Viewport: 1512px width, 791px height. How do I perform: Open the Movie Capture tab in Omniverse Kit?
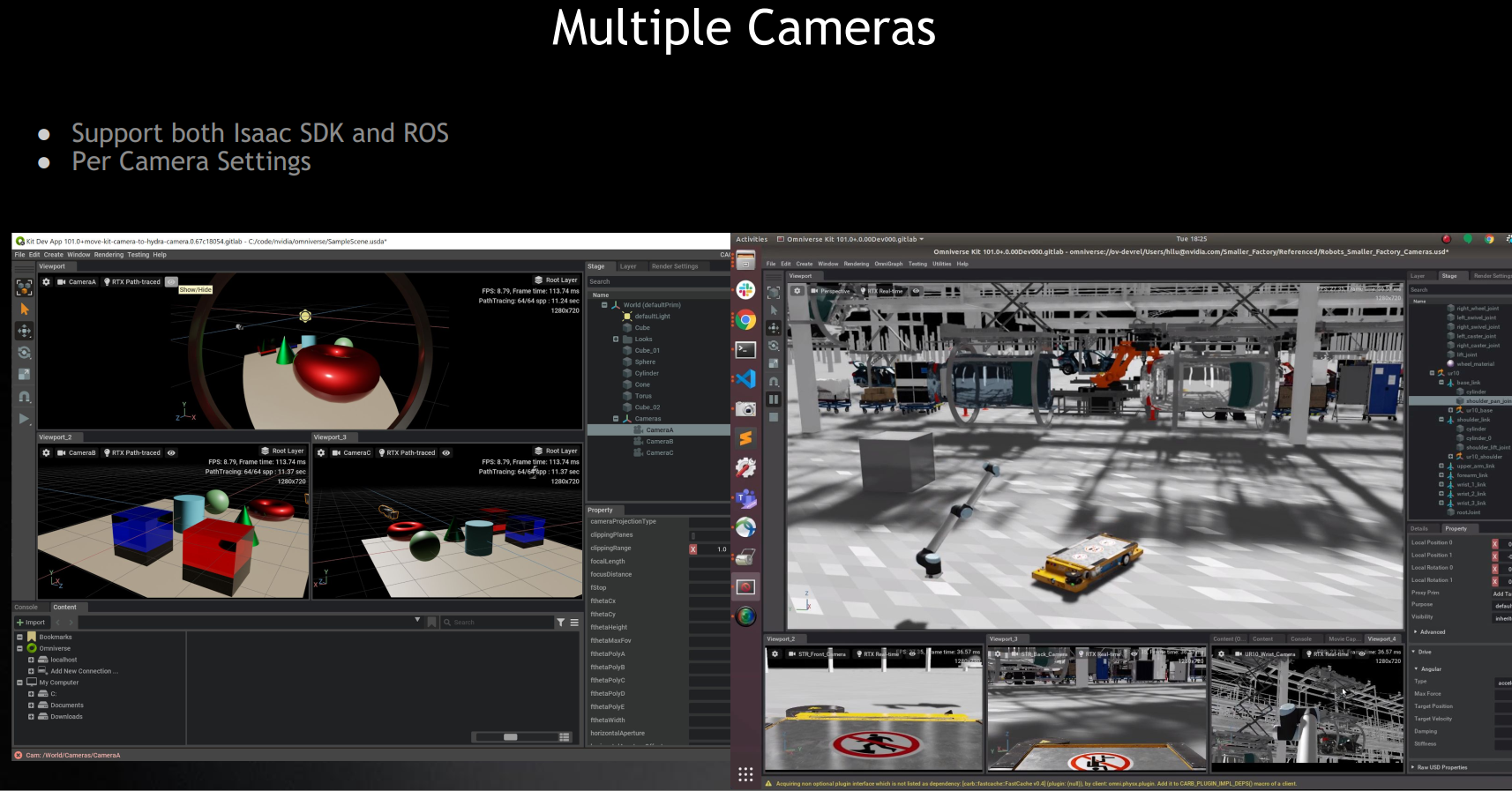[1343, 638]
